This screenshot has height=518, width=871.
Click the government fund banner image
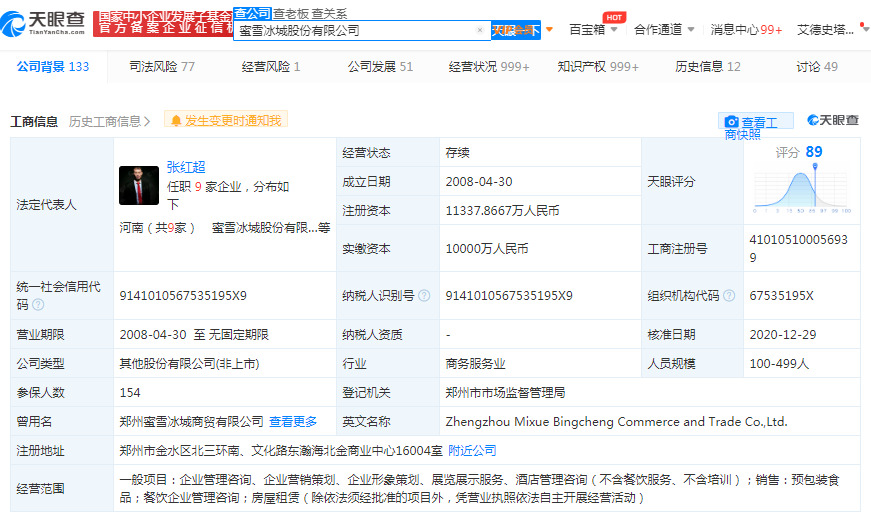tap(163, 24)
